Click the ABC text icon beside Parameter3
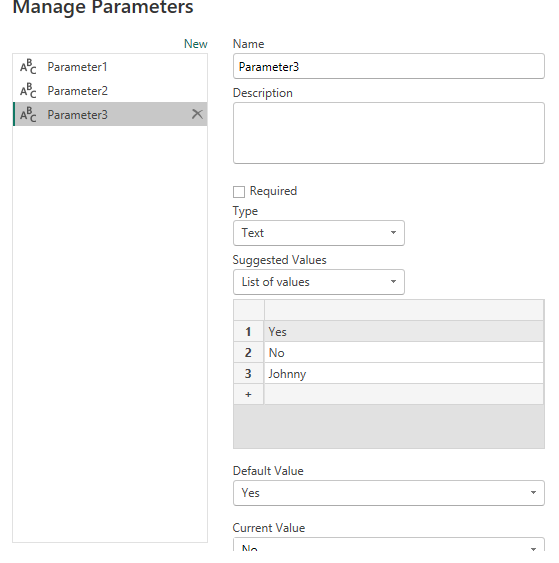 tap(28, 115)
